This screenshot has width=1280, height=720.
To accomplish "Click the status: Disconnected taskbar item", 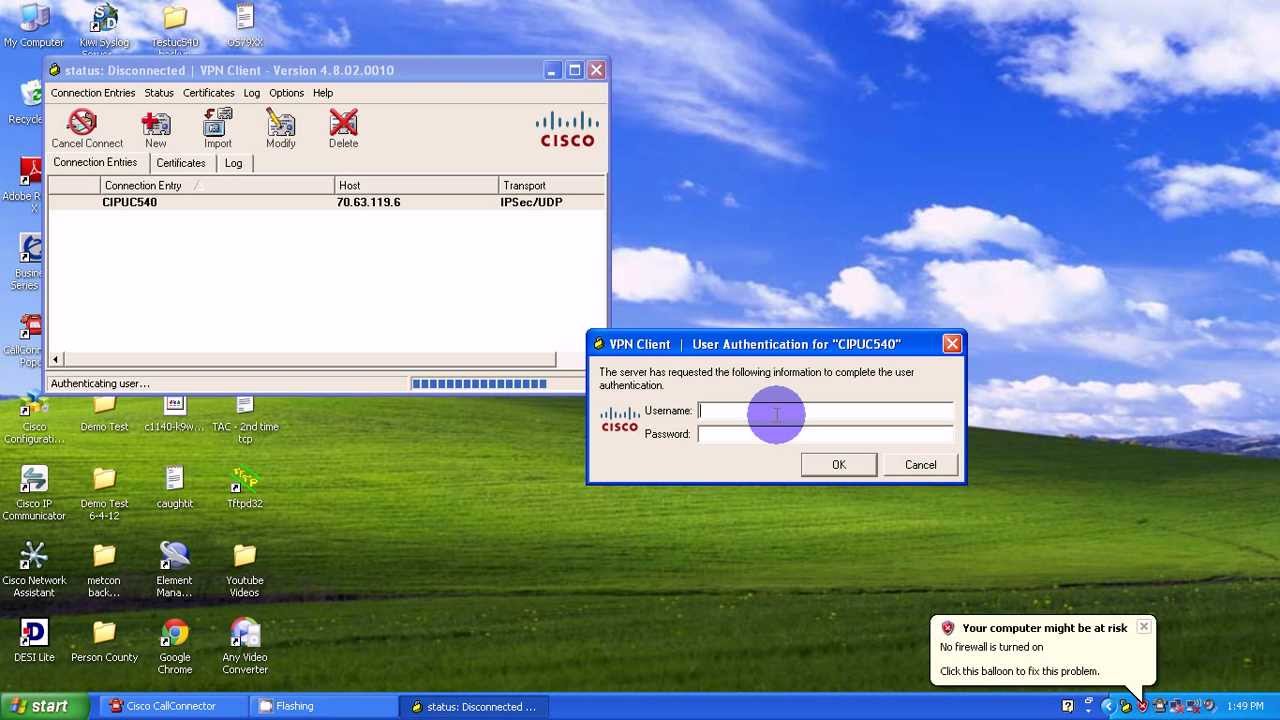I will point(474,706).
